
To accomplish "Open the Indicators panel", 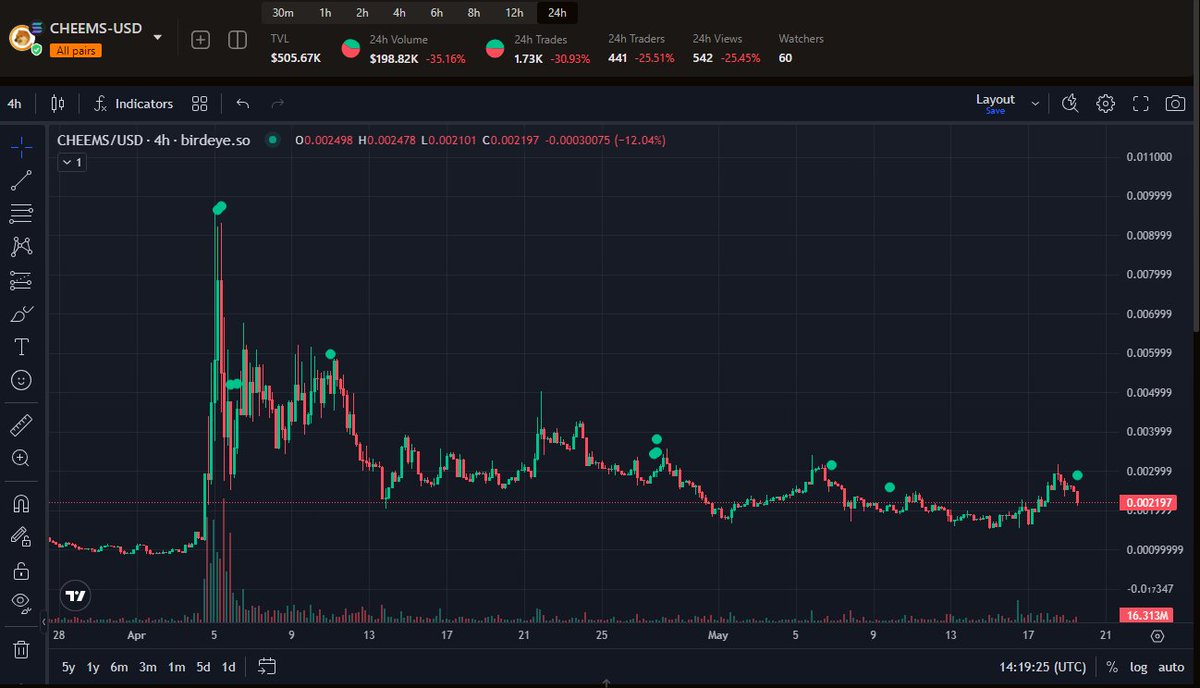I will click(134, 103).
